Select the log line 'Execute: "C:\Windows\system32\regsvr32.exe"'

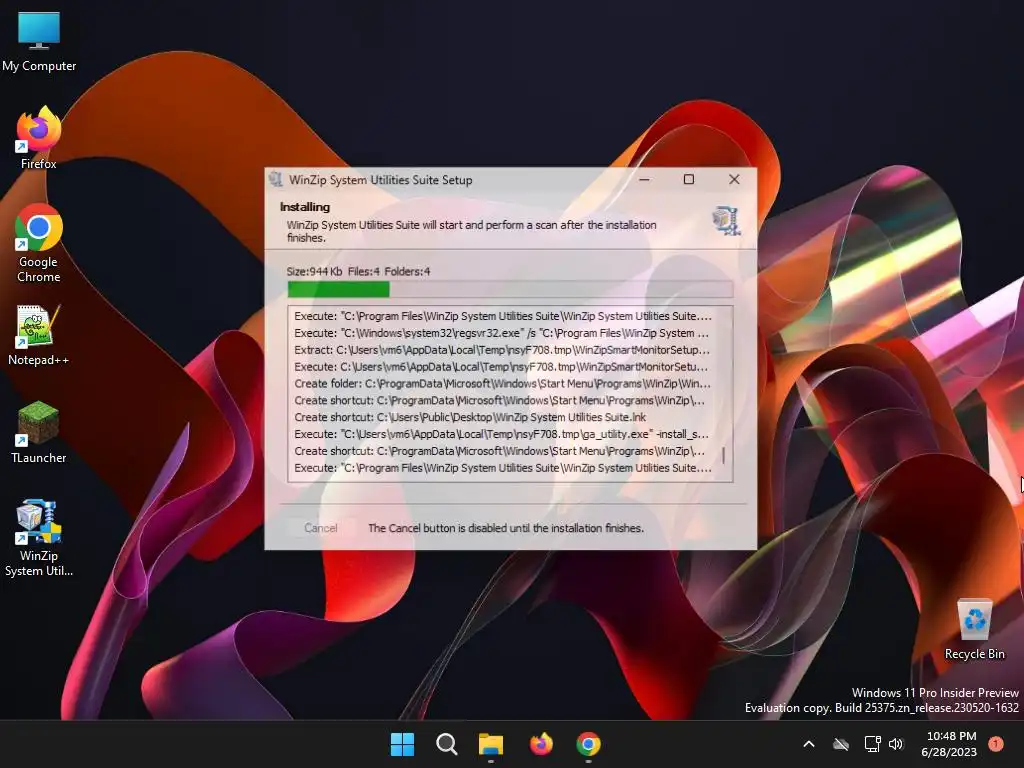(x=502, y=333)
